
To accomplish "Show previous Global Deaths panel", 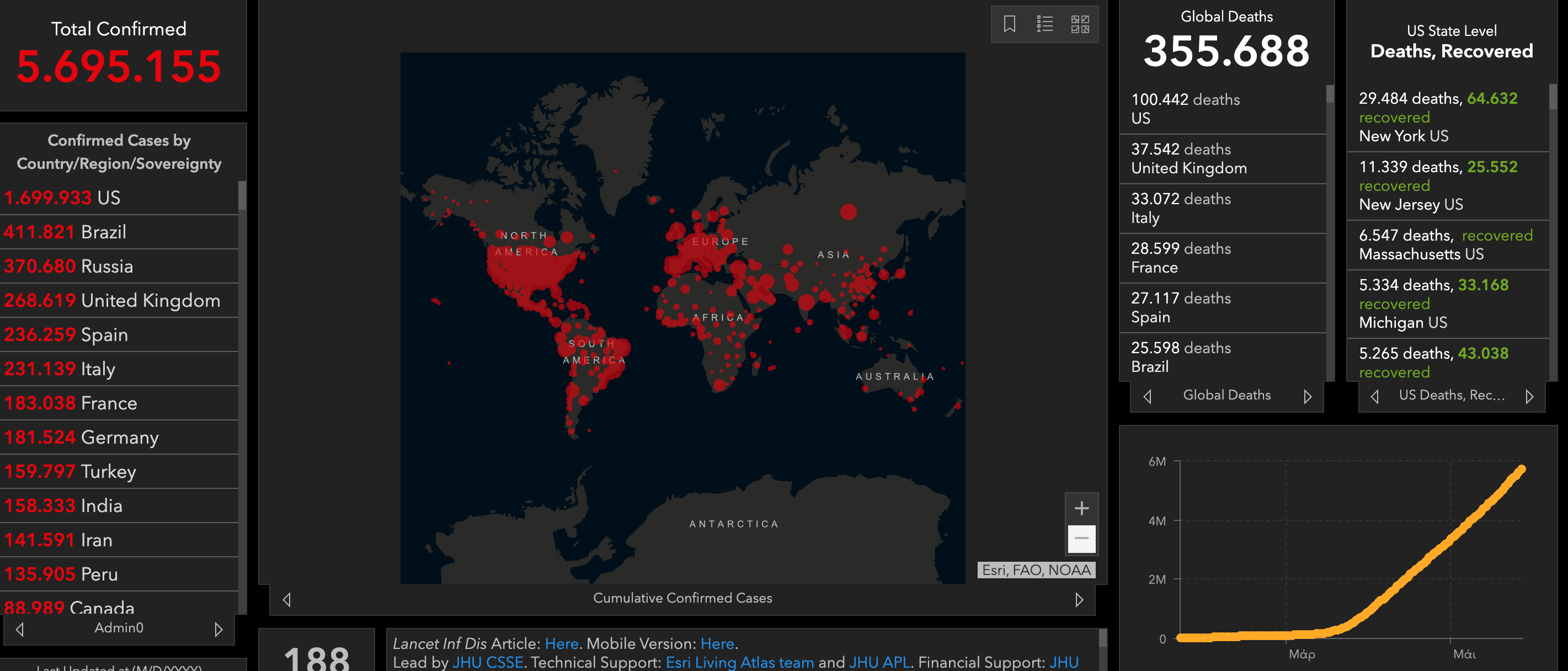I will [1148, 396].
